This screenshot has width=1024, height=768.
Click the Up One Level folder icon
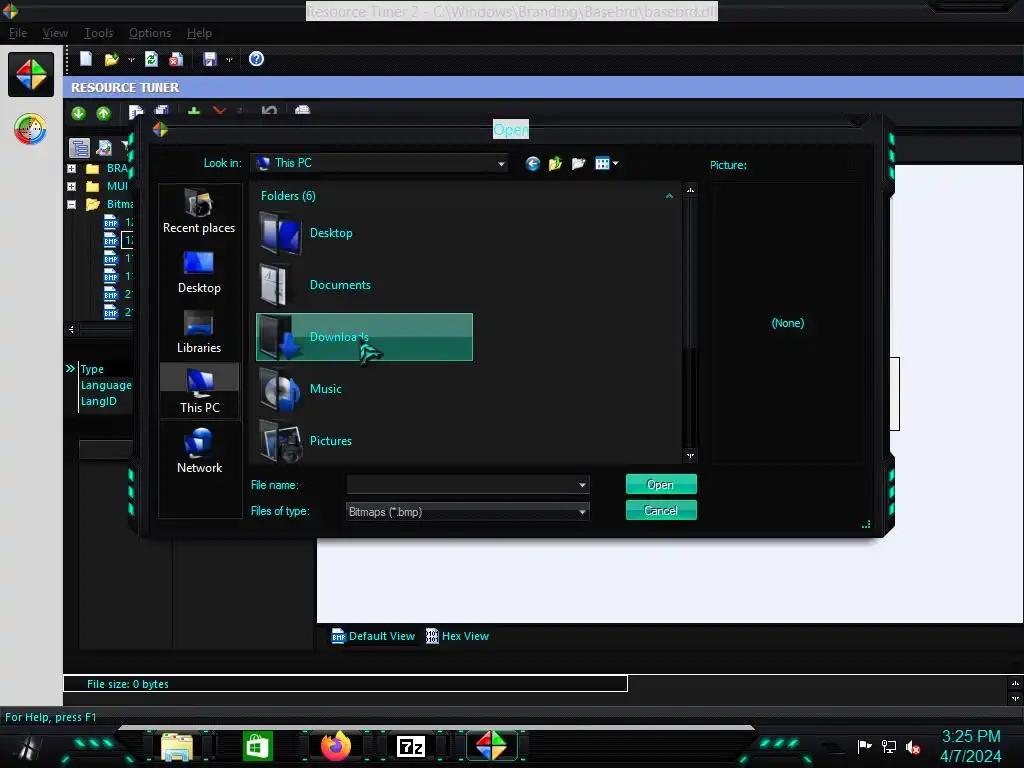pyautogui.click(x=555, y=163)
